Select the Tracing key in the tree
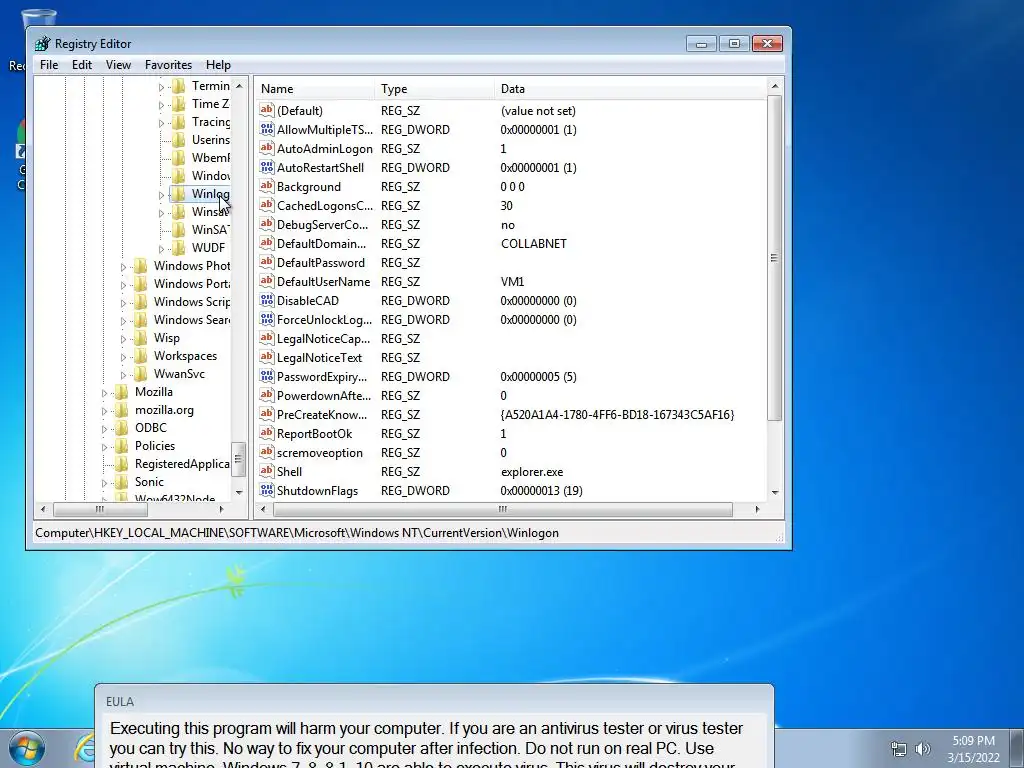 [210, 121]
